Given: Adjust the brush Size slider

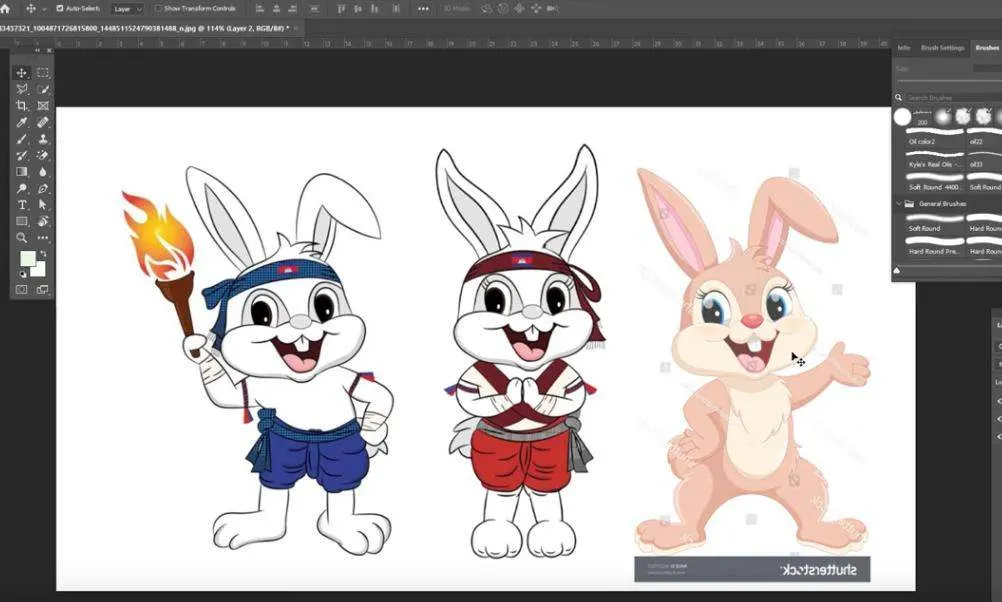Looking at the screenshot, I should (948, 81).
